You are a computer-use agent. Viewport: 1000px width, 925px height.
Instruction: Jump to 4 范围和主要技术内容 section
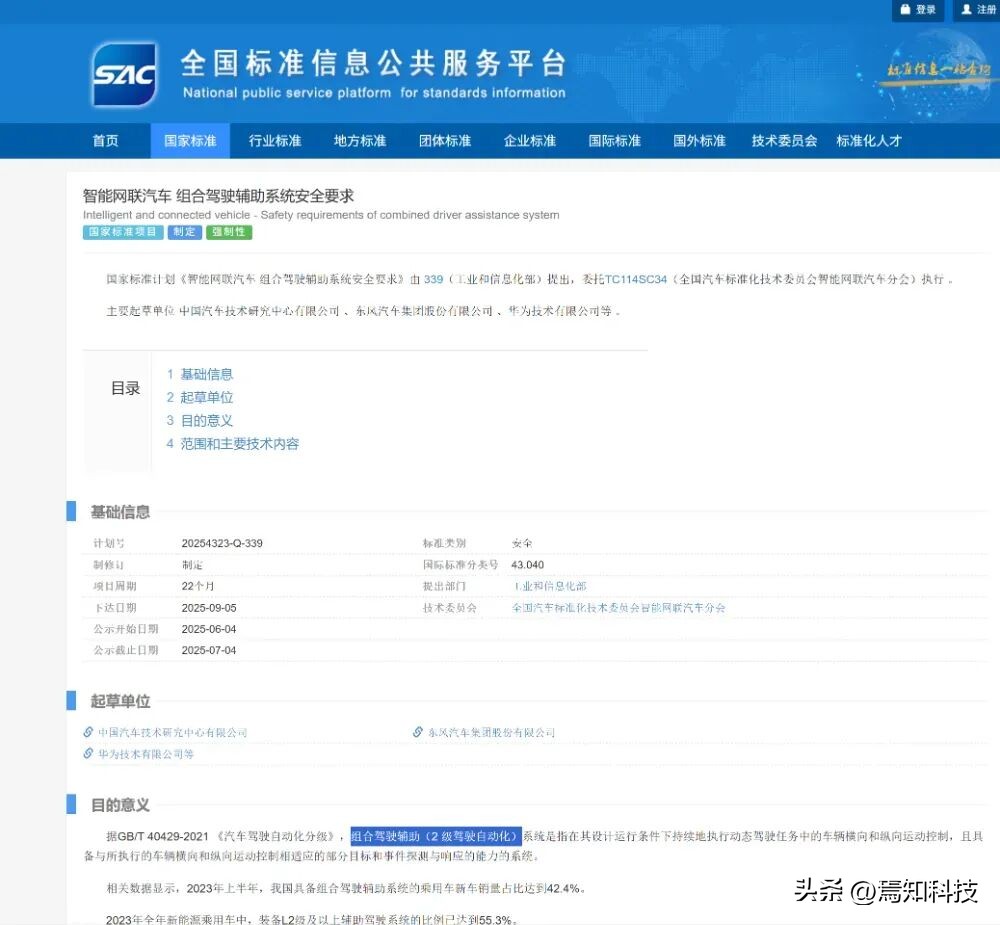pos(233,444)
